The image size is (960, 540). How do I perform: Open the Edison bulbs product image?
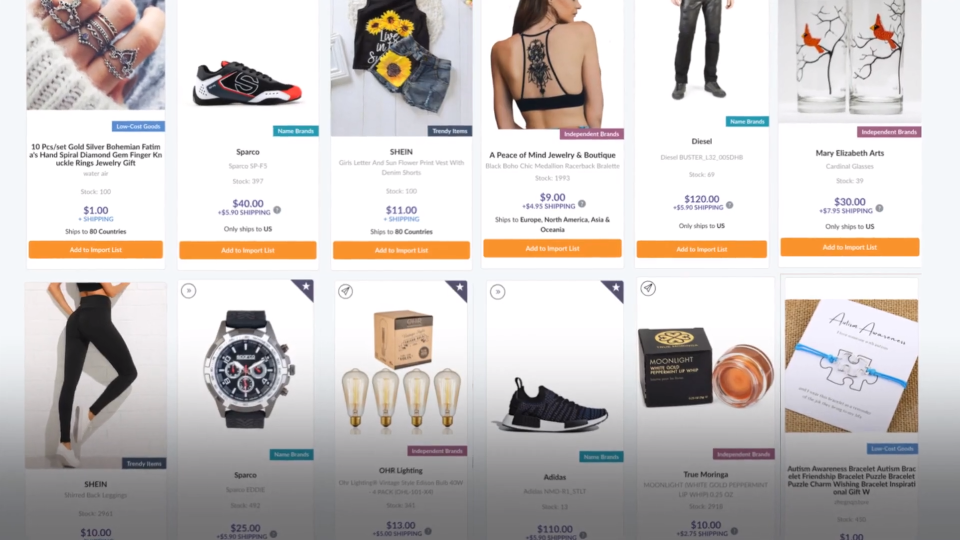point(401,372)
